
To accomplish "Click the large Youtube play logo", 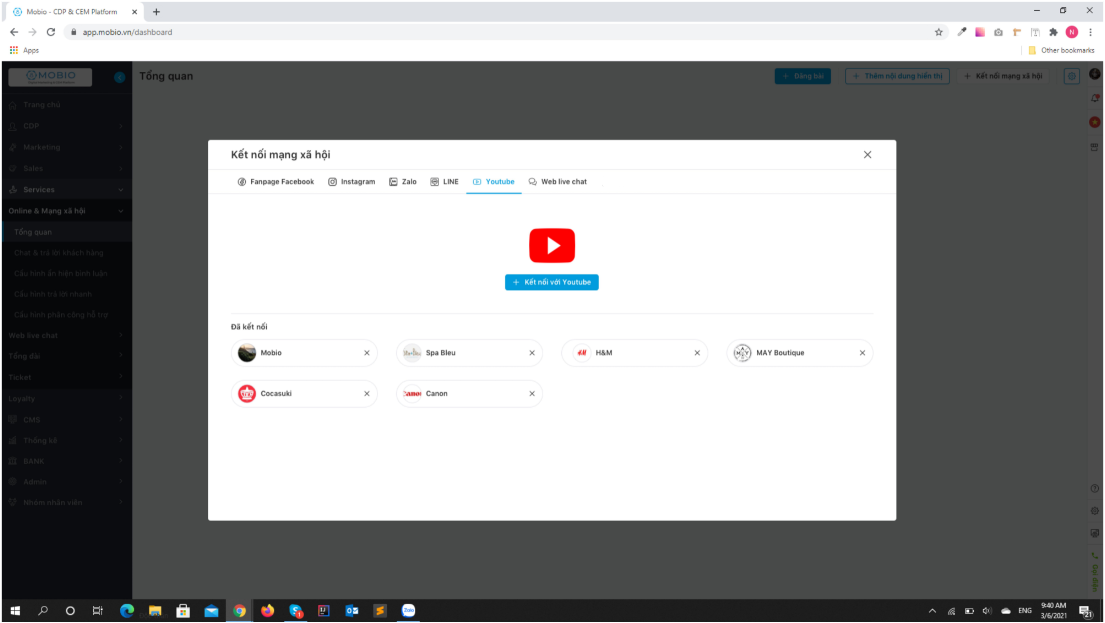I will coord(552,245).
